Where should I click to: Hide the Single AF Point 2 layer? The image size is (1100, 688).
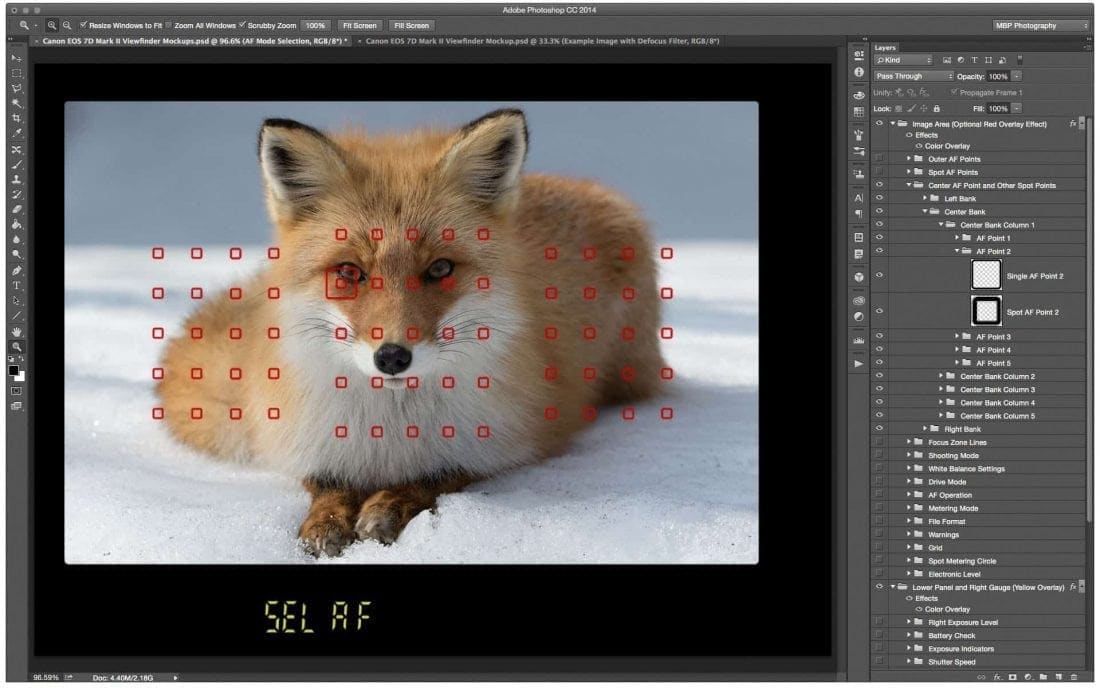click(x=879, y=275)
